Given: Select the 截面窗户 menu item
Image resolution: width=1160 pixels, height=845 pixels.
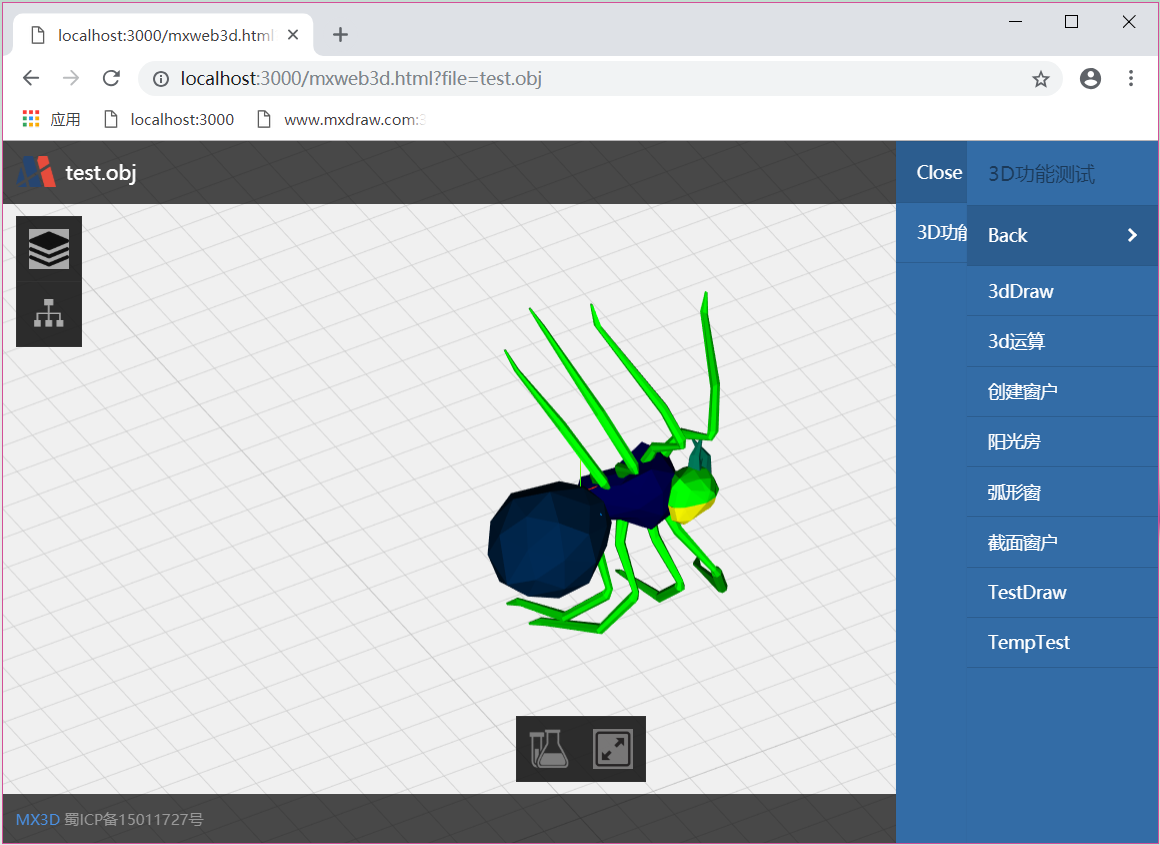Looking at the screenshot, I should coord(1062,542).
